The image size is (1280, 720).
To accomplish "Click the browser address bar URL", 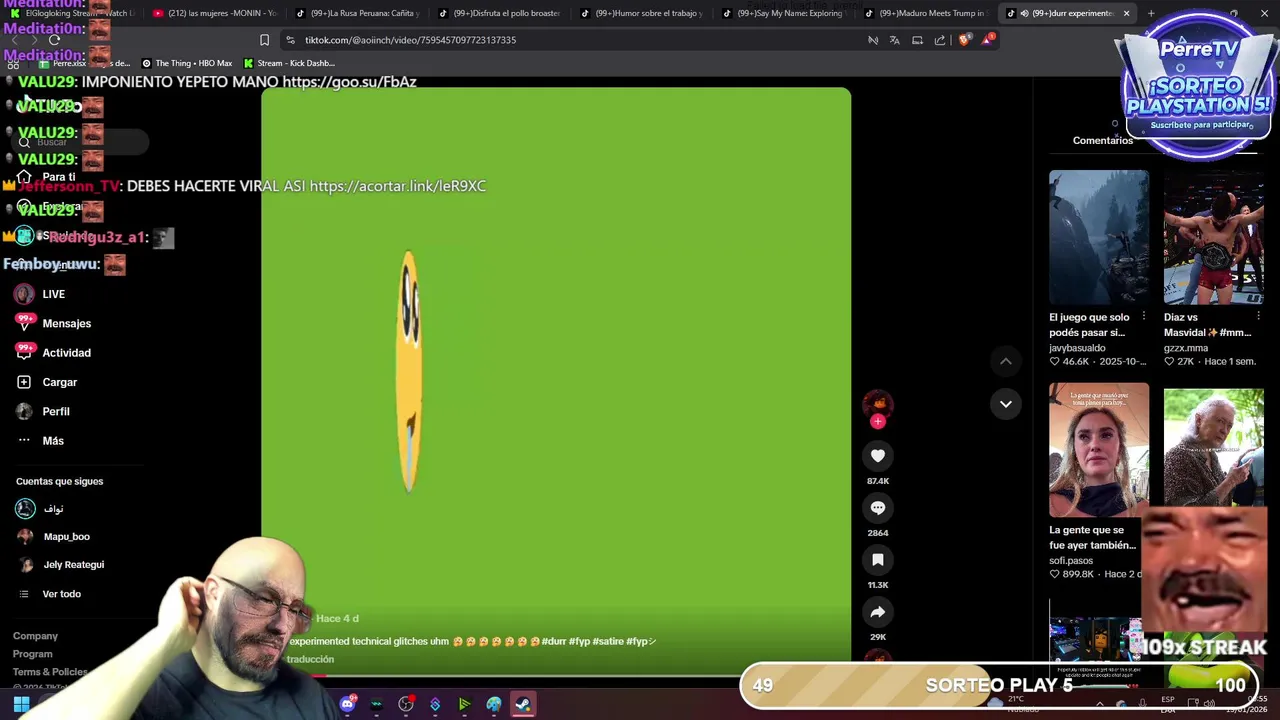I will pos(410,40).
